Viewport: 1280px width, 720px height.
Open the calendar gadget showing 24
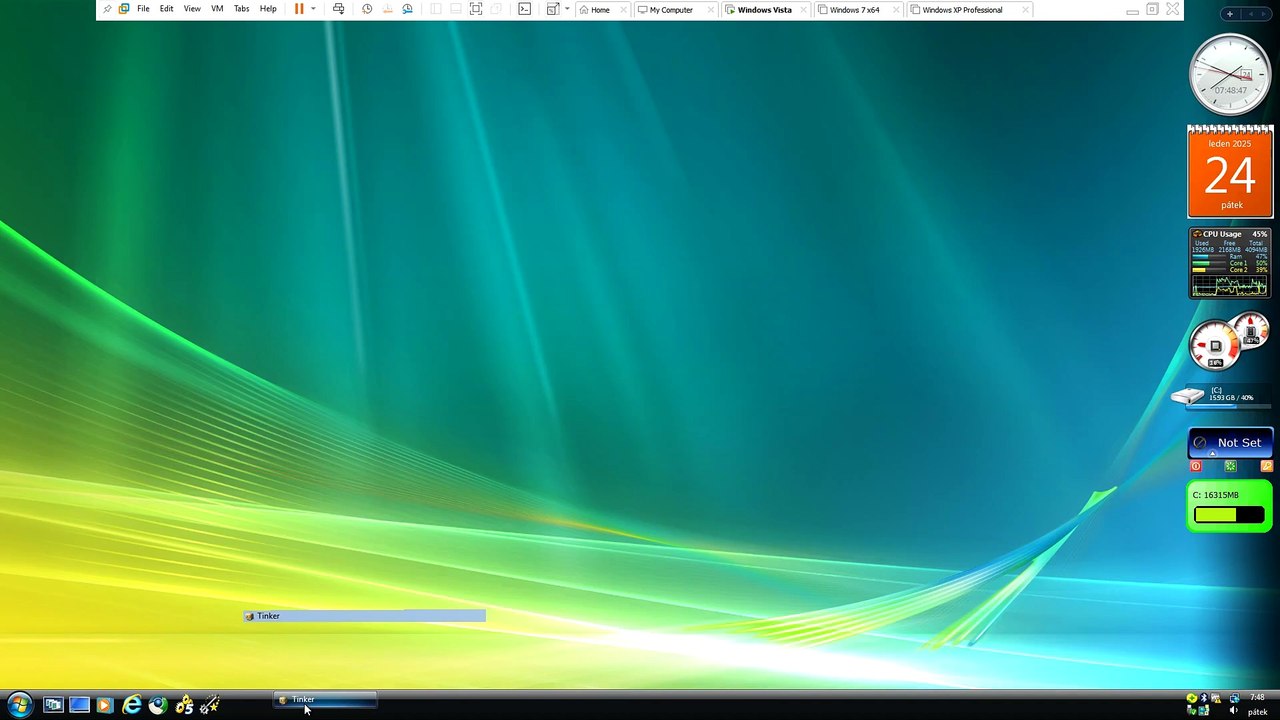(x=1230, y=171)
